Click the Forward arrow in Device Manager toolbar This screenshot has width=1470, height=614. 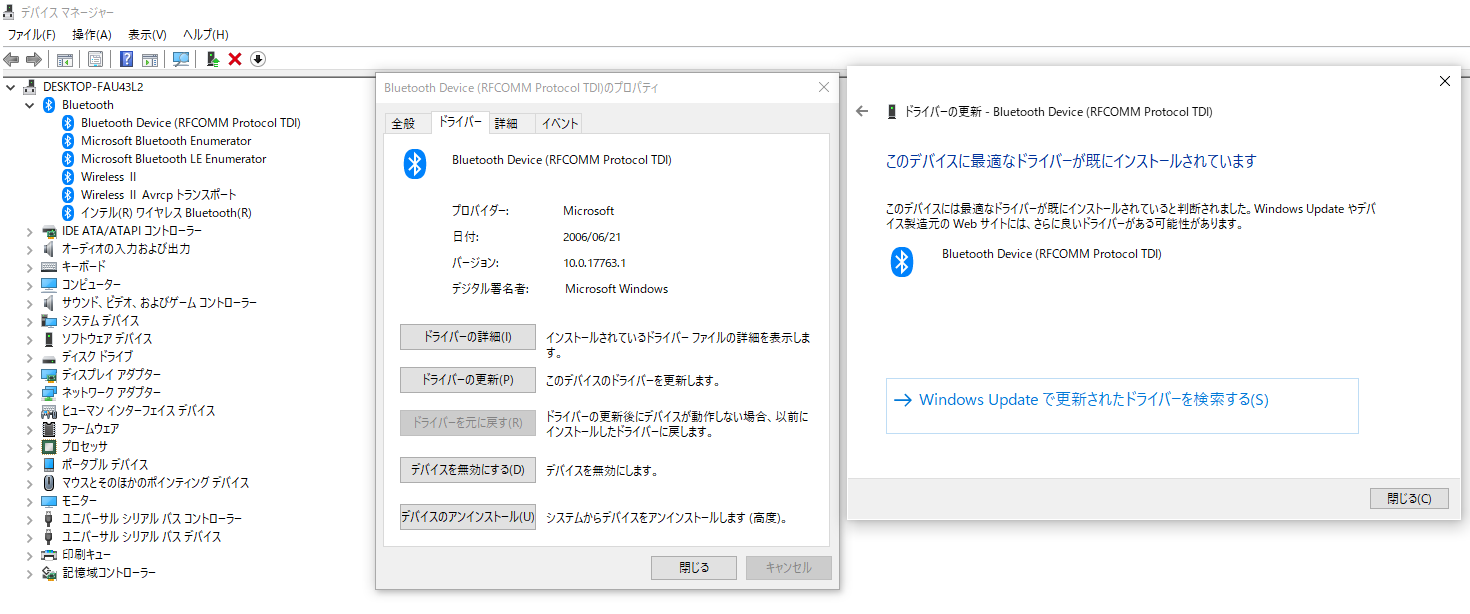point(34,59)
